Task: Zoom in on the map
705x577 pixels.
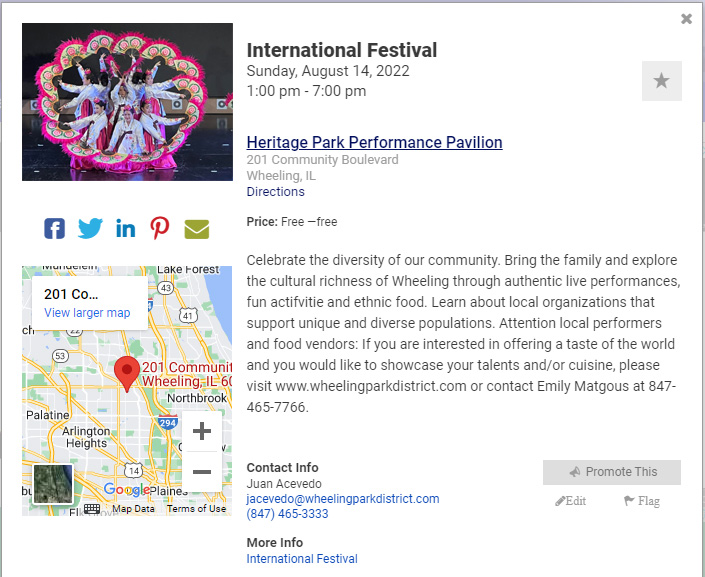Action: 202,432
